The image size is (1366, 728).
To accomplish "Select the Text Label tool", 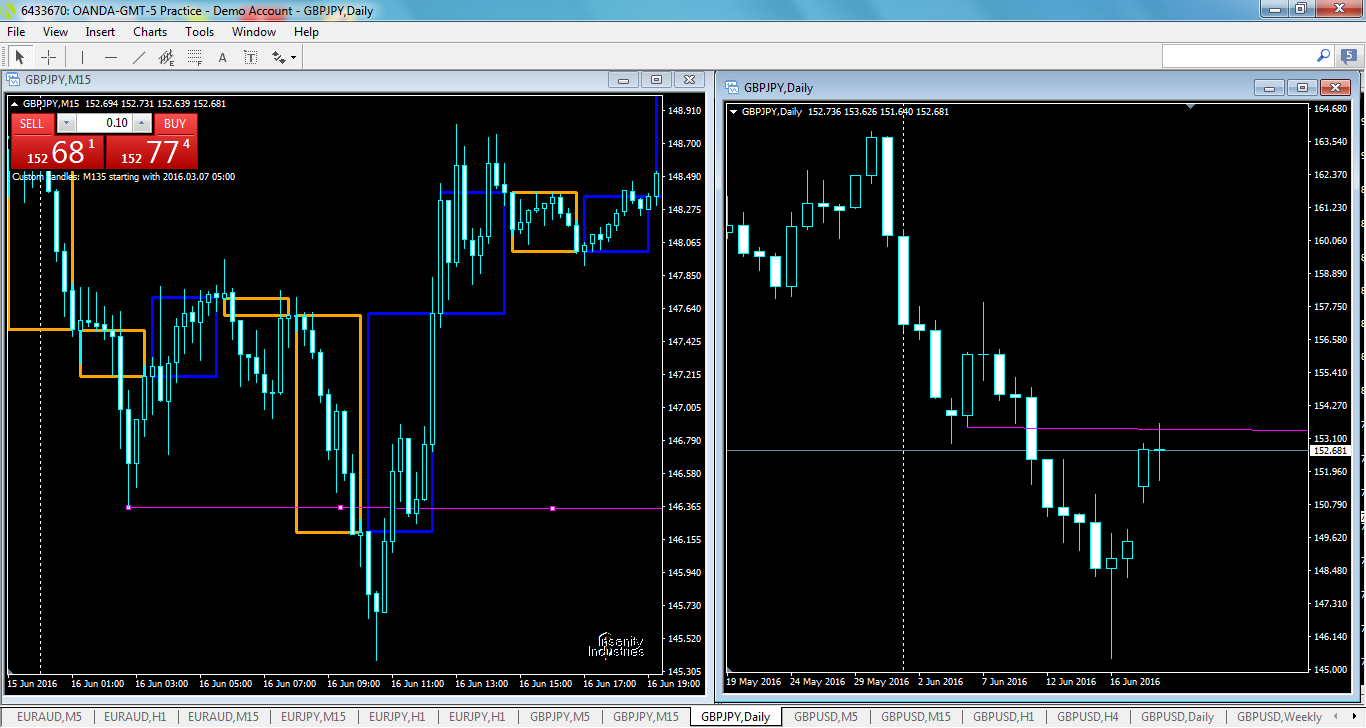I will click(250, 56).
